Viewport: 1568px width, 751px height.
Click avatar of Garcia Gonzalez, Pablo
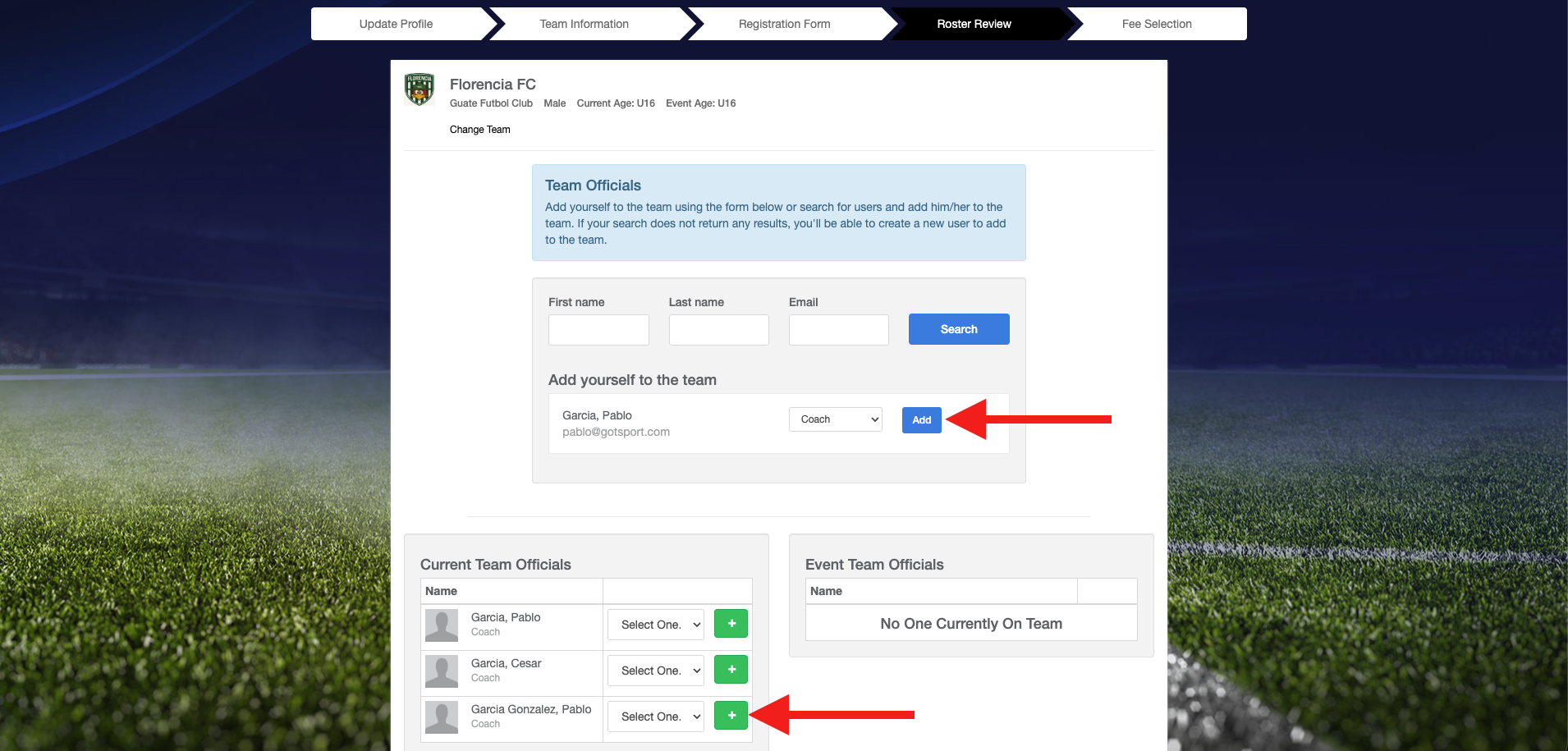[442, 717]
